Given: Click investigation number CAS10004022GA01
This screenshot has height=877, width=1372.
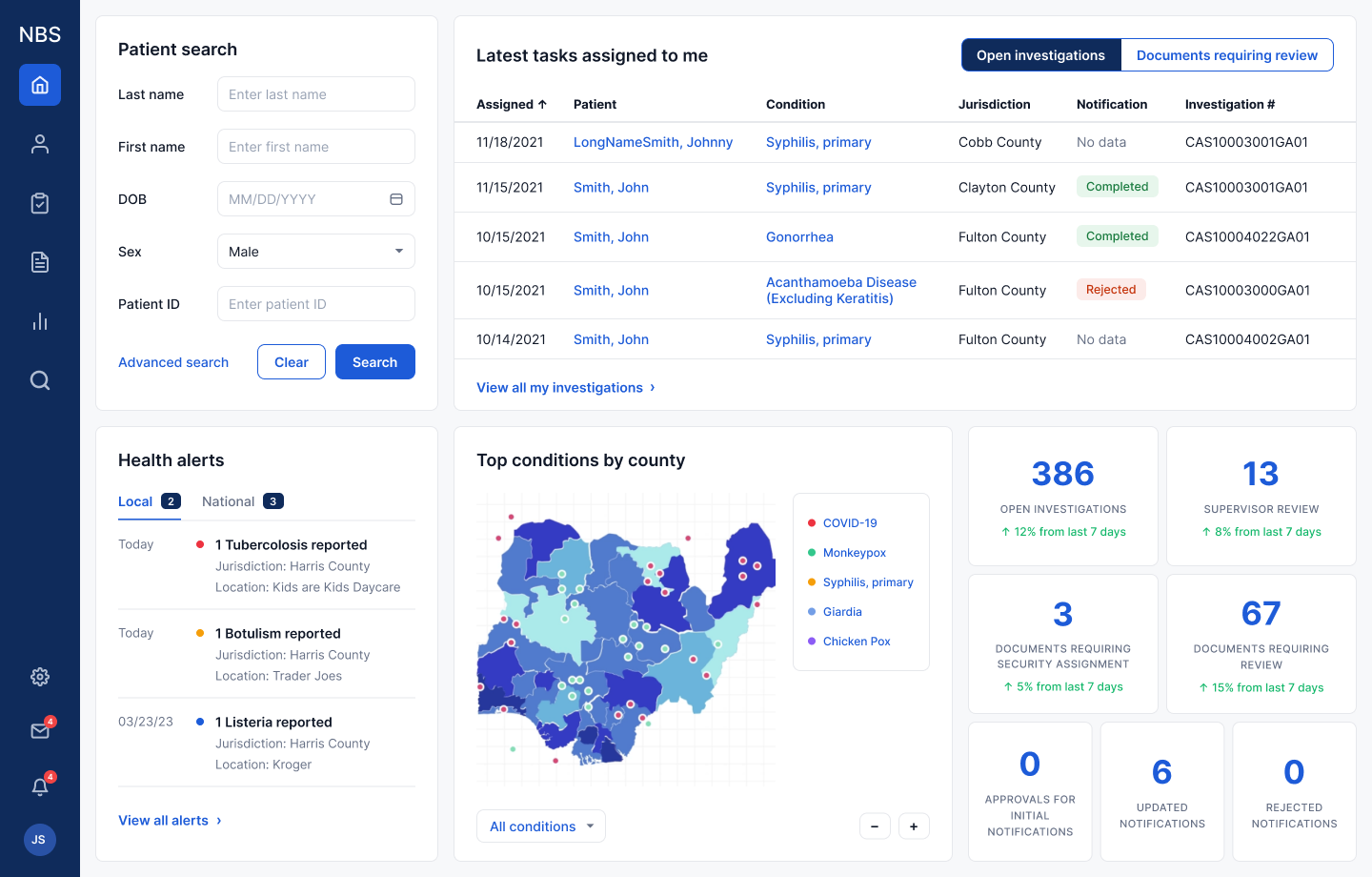Looking at the screenshot, I should click(x=1247, y=237).
